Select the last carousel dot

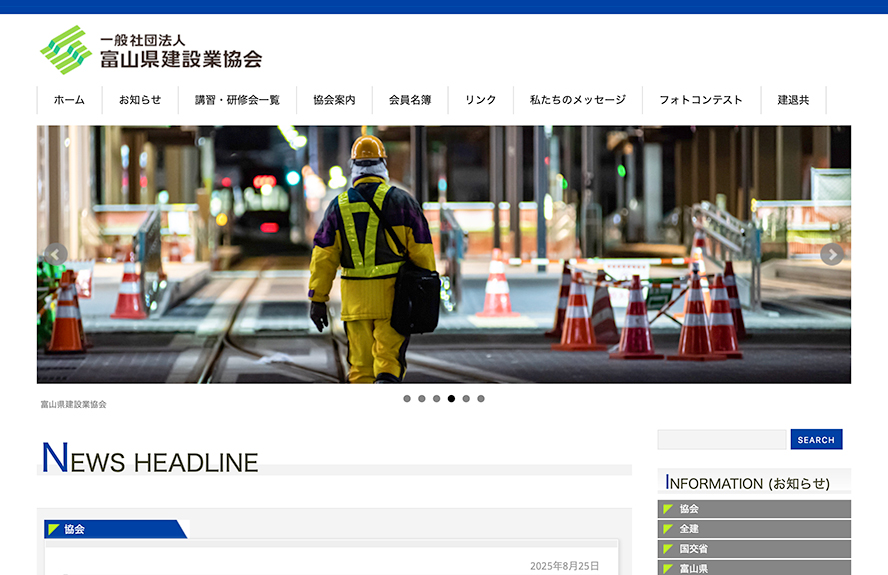(x=481, y=398)
